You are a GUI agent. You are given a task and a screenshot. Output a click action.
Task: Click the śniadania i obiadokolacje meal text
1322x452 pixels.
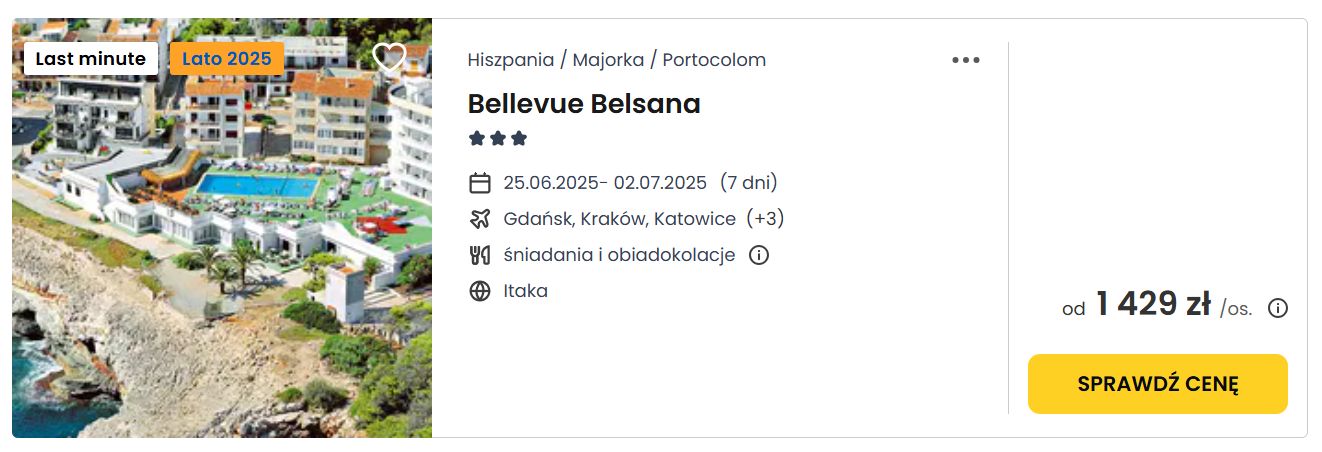point(620,255)
